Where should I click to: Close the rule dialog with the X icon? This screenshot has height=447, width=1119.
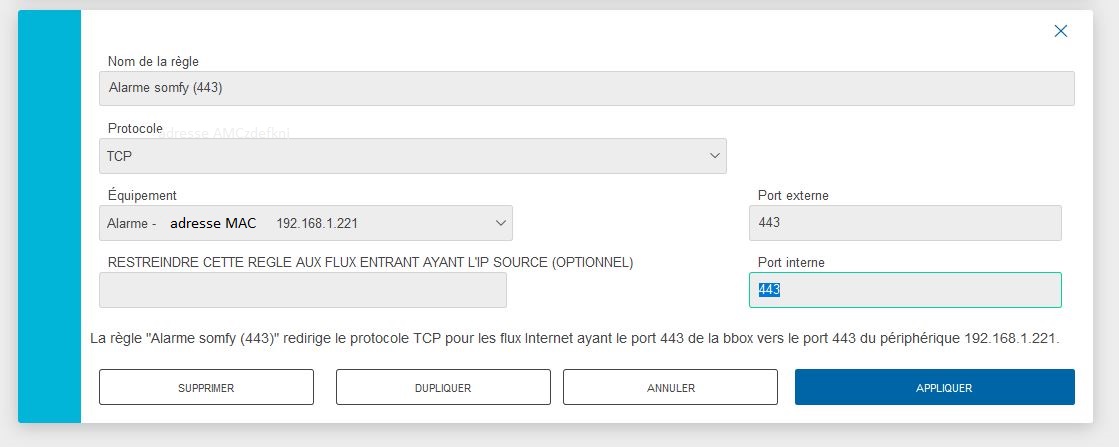[x=1060, y=31]
